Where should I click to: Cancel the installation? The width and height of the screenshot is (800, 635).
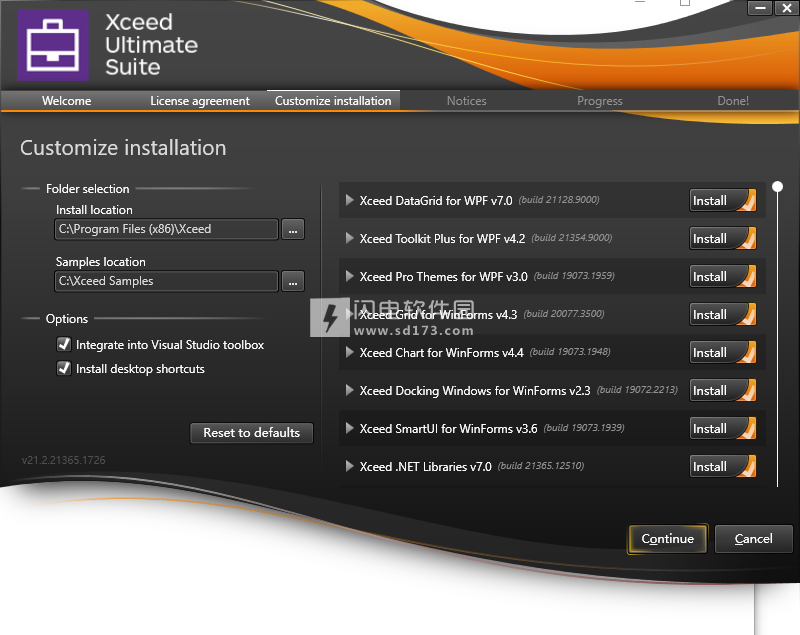point(754,539)
